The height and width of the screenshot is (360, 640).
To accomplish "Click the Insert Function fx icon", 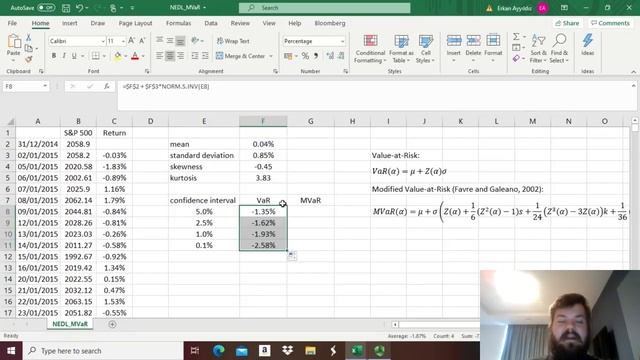I will click(107, 87).
